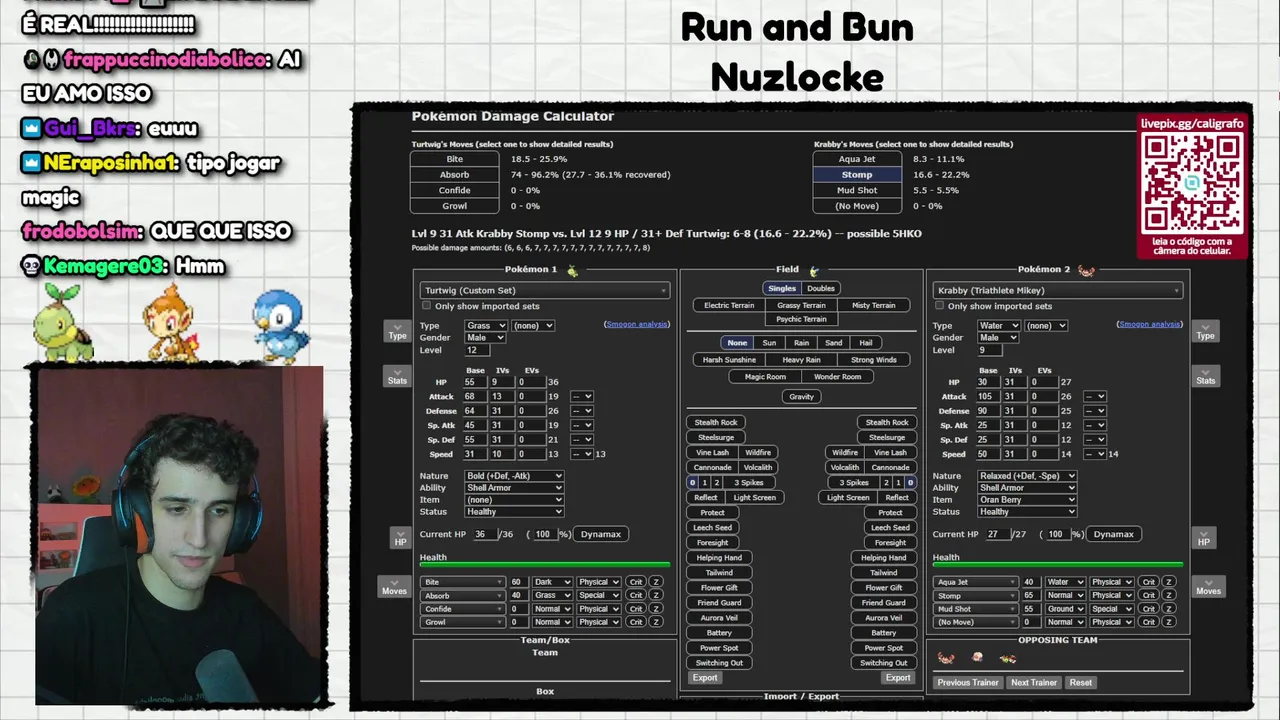Collapse the right HP side tab
Viewport: 1280px width, 720px height.
(1203, 538)
